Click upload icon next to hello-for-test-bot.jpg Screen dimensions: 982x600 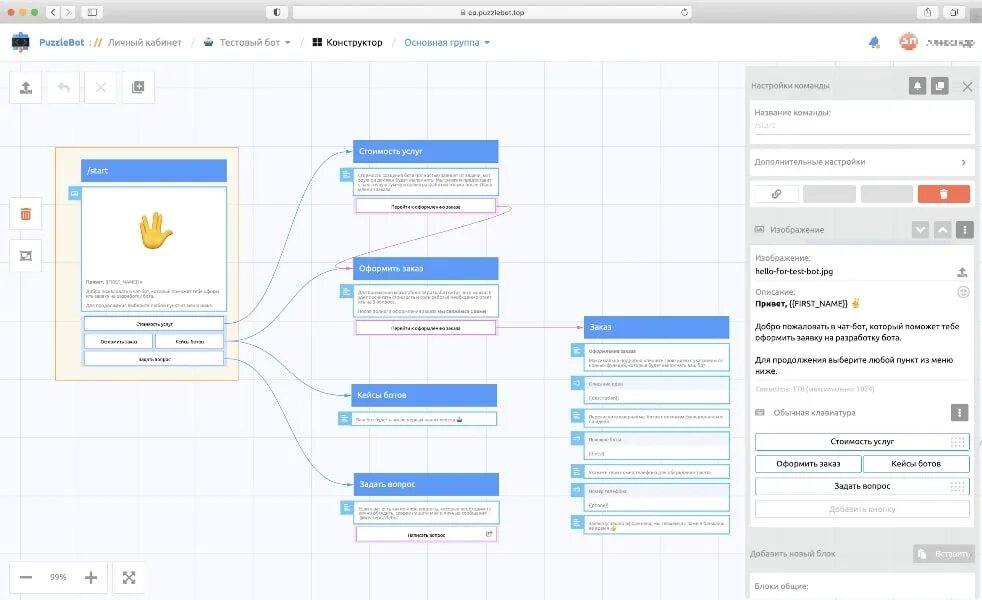coord(962,272)
